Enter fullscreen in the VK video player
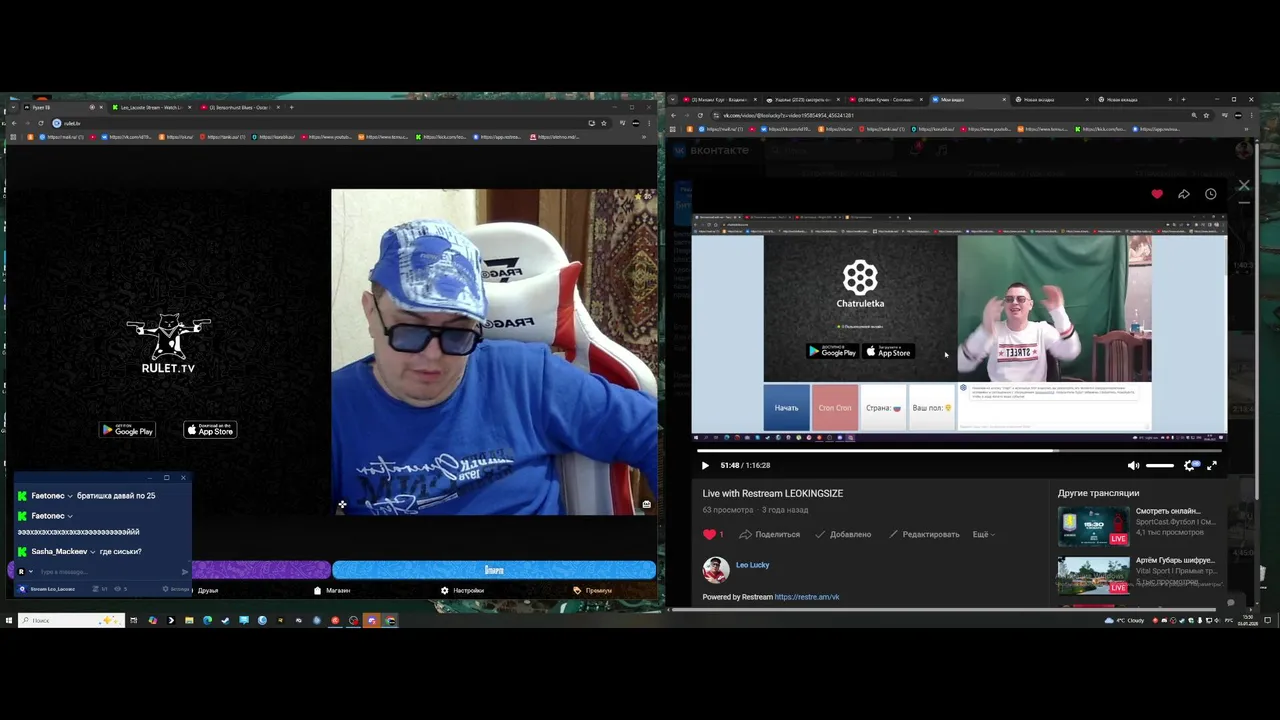Viewport: 1280px width, 720px height. tap(1212, 465)
